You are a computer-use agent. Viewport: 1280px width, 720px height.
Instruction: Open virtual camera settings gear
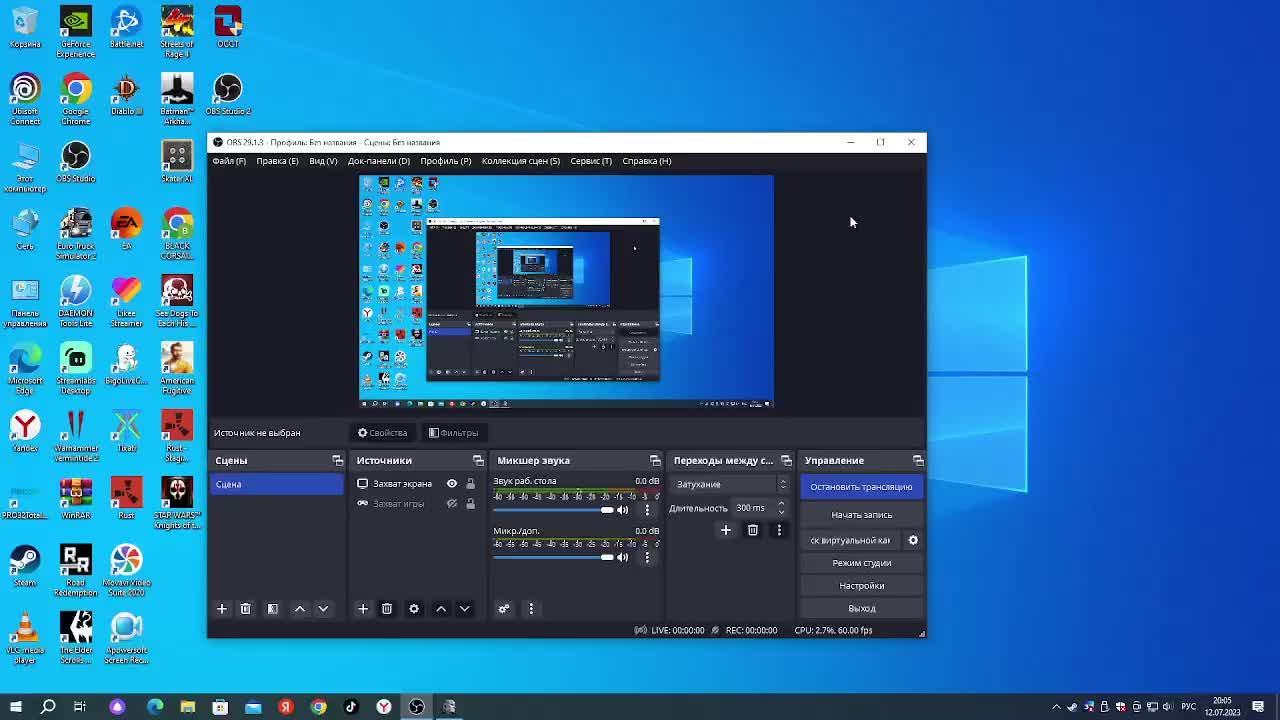(x=913, y=540)
